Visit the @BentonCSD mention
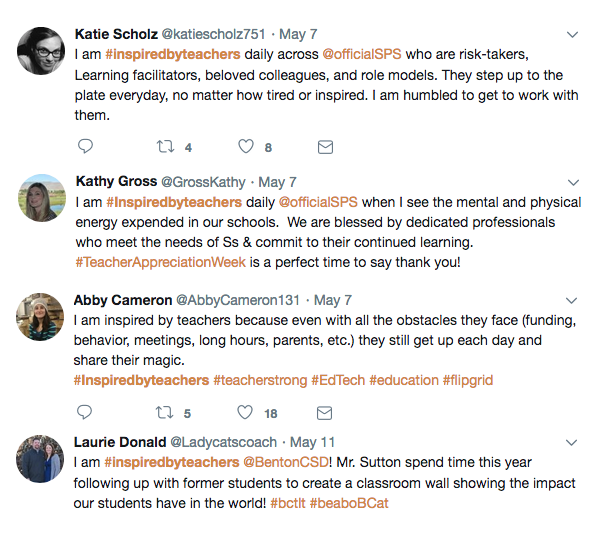 click(x=286, y=462)
